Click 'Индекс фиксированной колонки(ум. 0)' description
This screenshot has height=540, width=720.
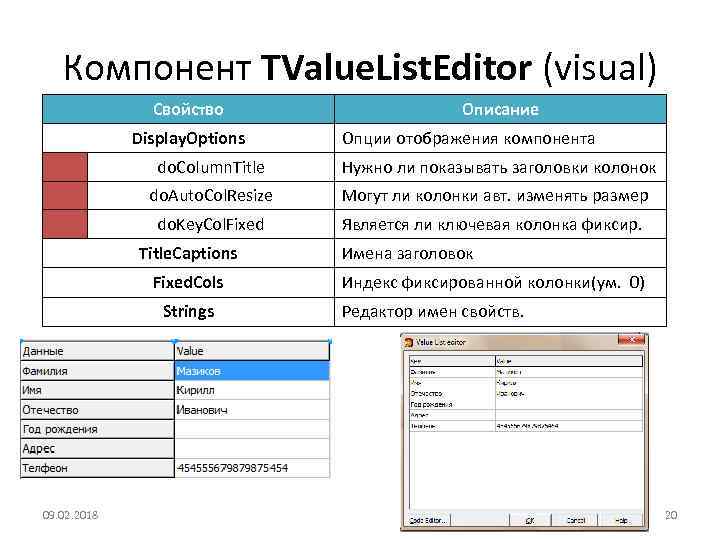tap(493, 282)
